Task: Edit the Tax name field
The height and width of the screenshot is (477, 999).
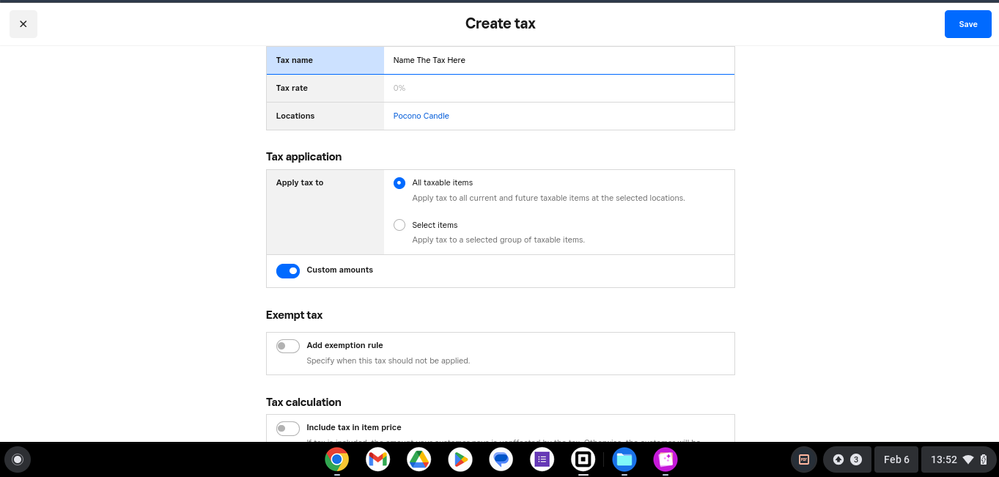Action: pyautogui.click(x=559, y=61)
